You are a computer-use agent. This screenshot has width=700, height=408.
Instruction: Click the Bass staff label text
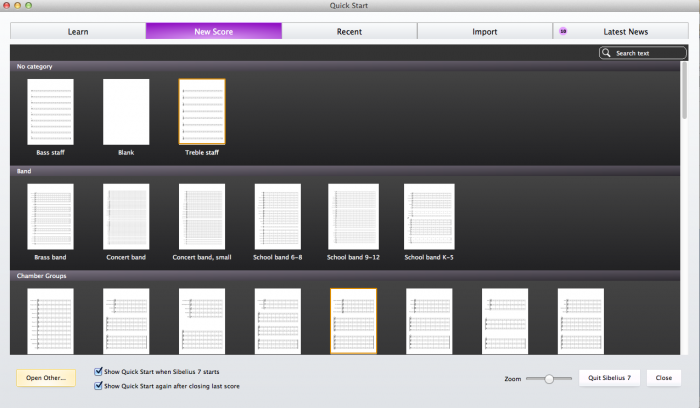(x=50, y=152)
